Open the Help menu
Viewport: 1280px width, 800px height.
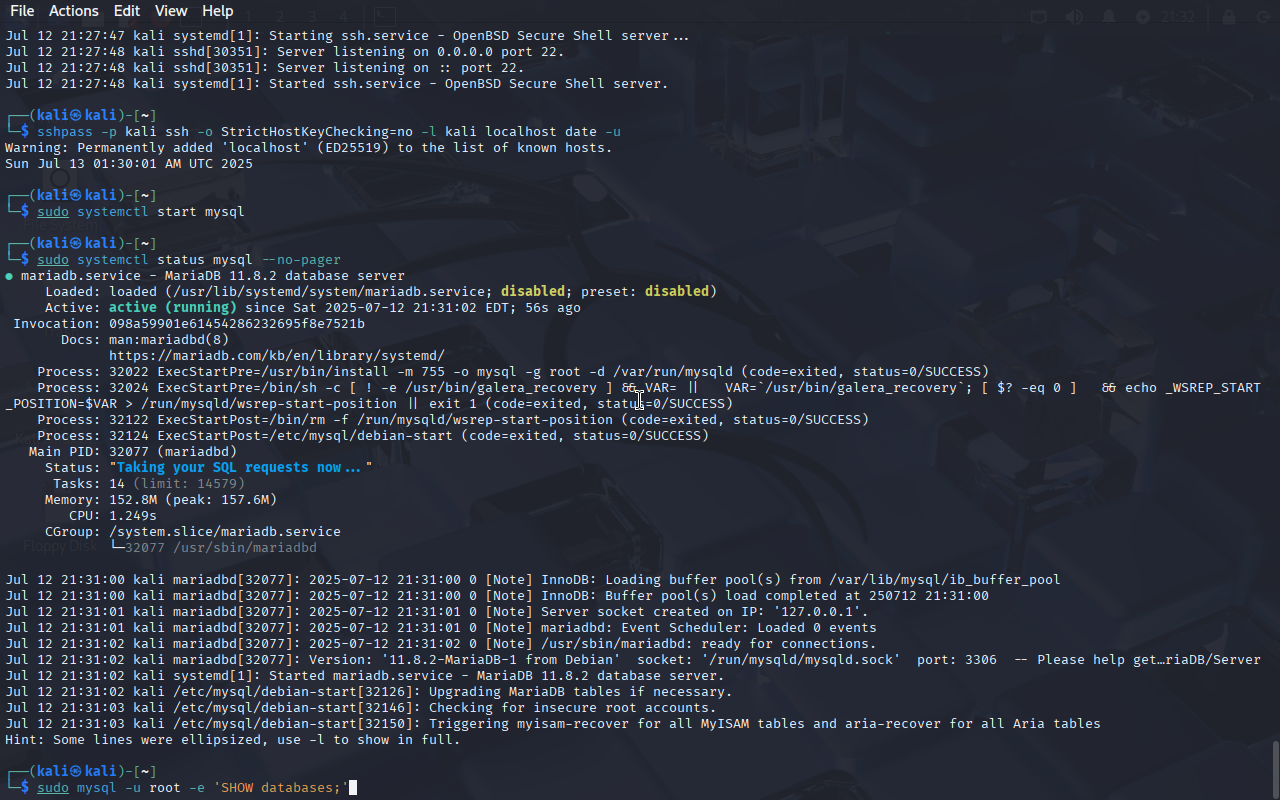point(217,11)
